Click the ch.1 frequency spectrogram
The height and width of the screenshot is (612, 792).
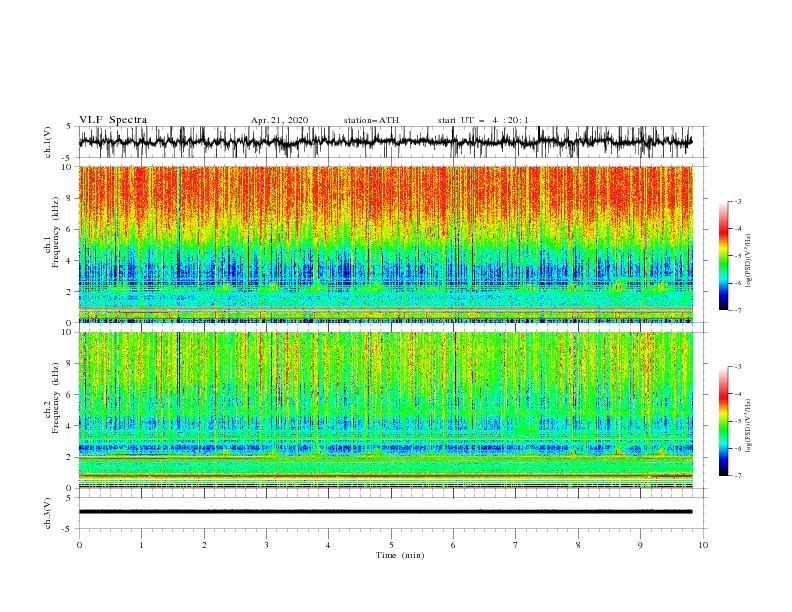[x=386, y=244]
